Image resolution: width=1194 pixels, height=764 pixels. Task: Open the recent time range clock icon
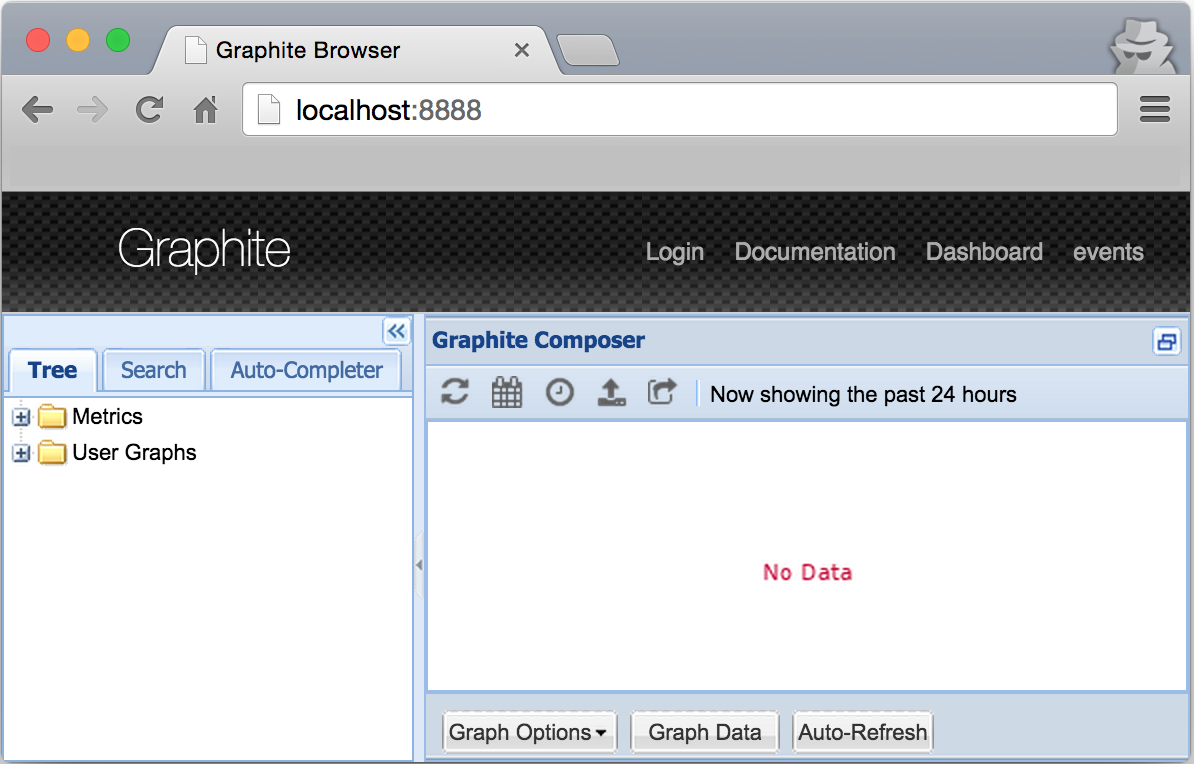point(560,392)
